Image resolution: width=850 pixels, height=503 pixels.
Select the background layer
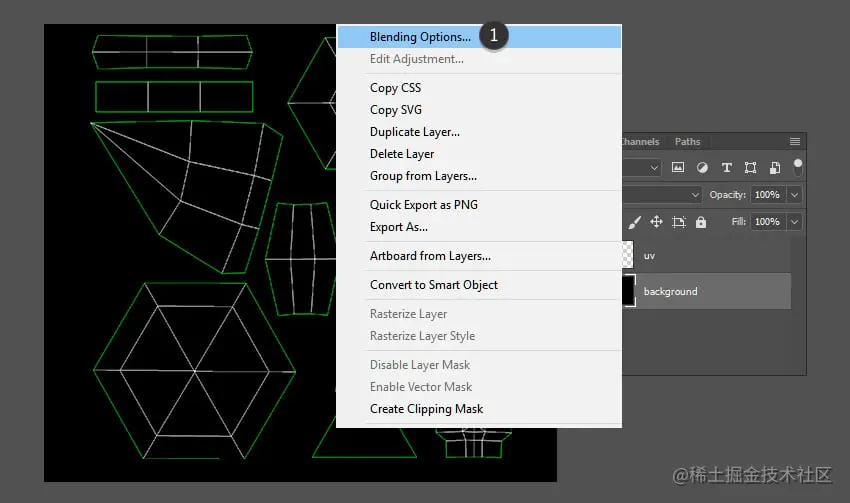point(706,291)
